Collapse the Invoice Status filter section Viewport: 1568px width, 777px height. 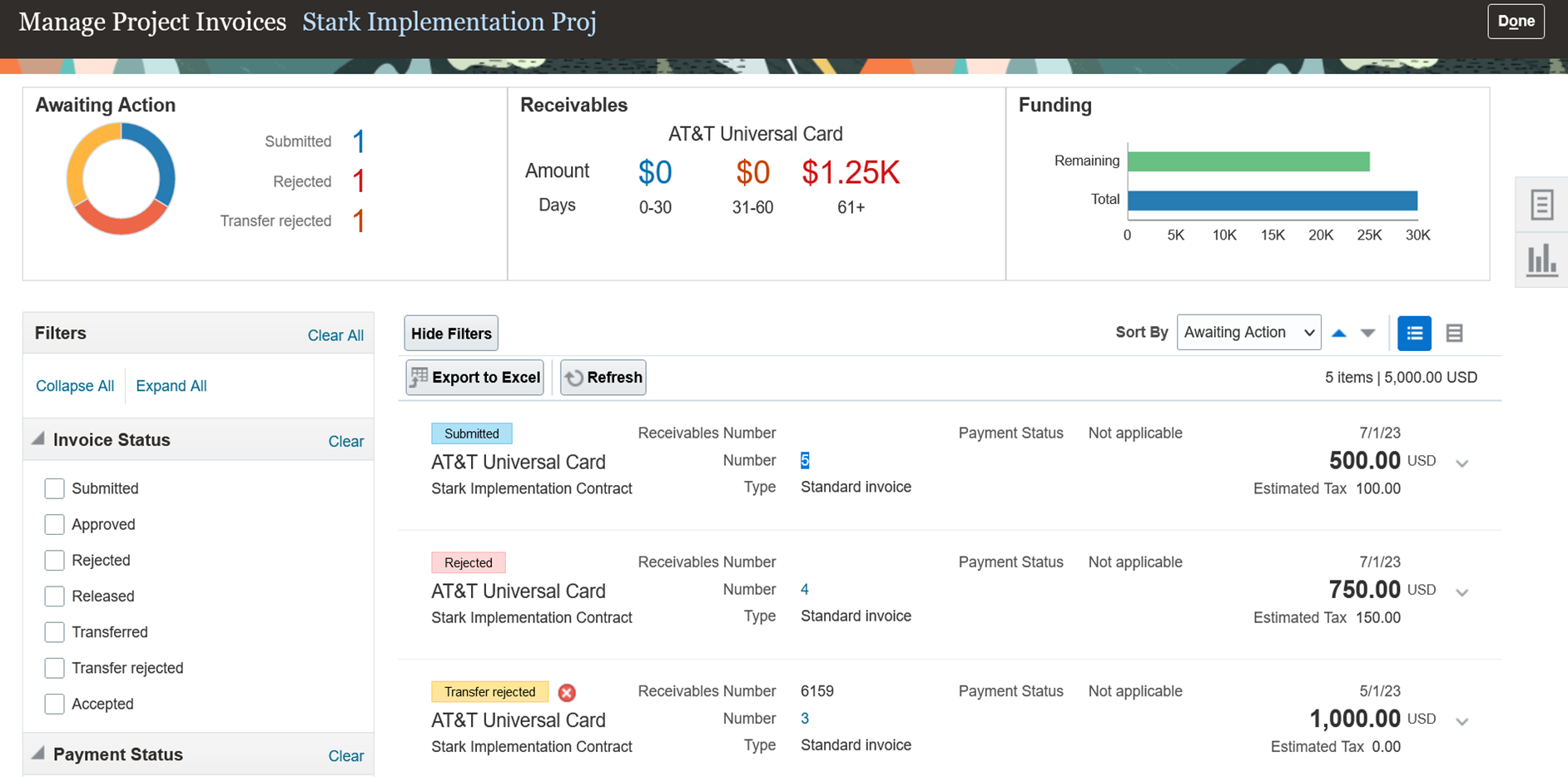coord(37,439)
